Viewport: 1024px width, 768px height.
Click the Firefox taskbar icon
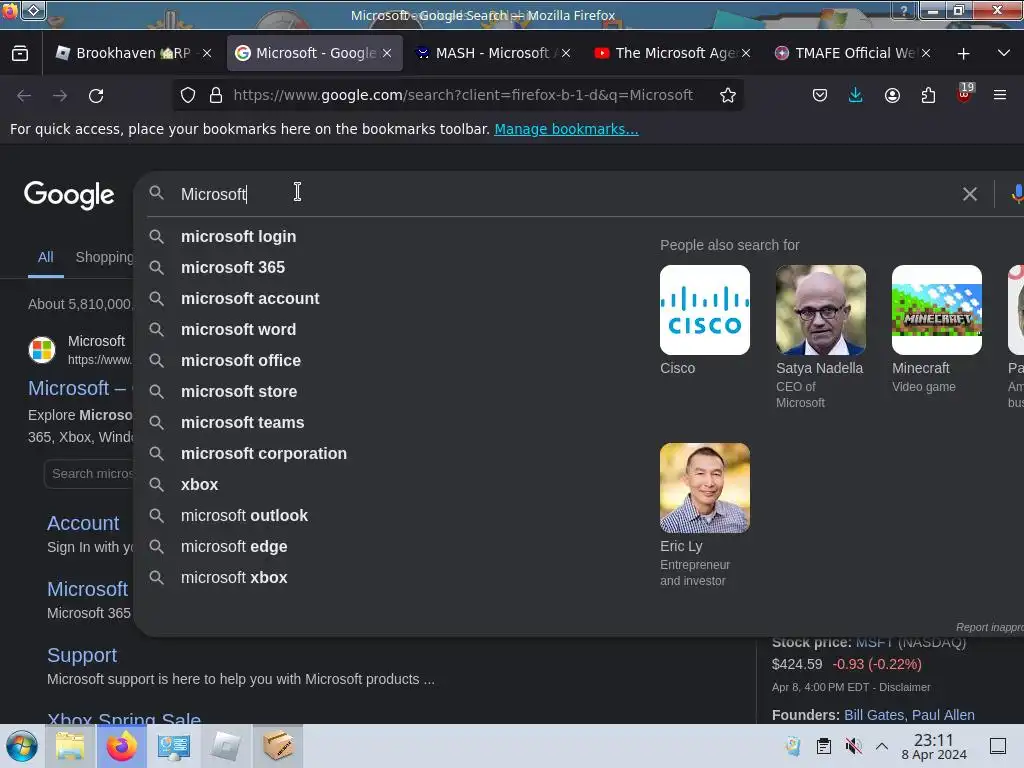[x=122, y=746]
